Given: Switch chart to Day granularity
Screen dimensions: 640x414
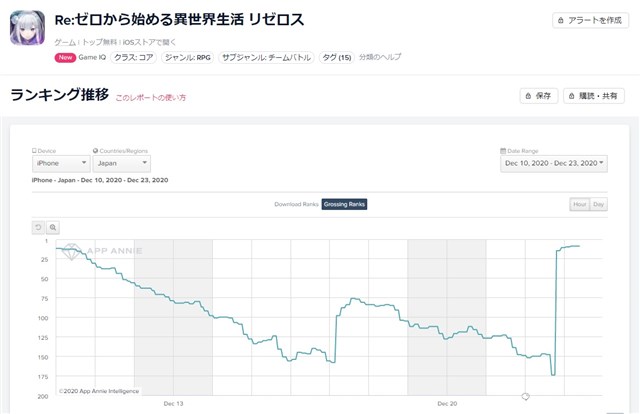Looking at the screenshot, I should point(598,204).
